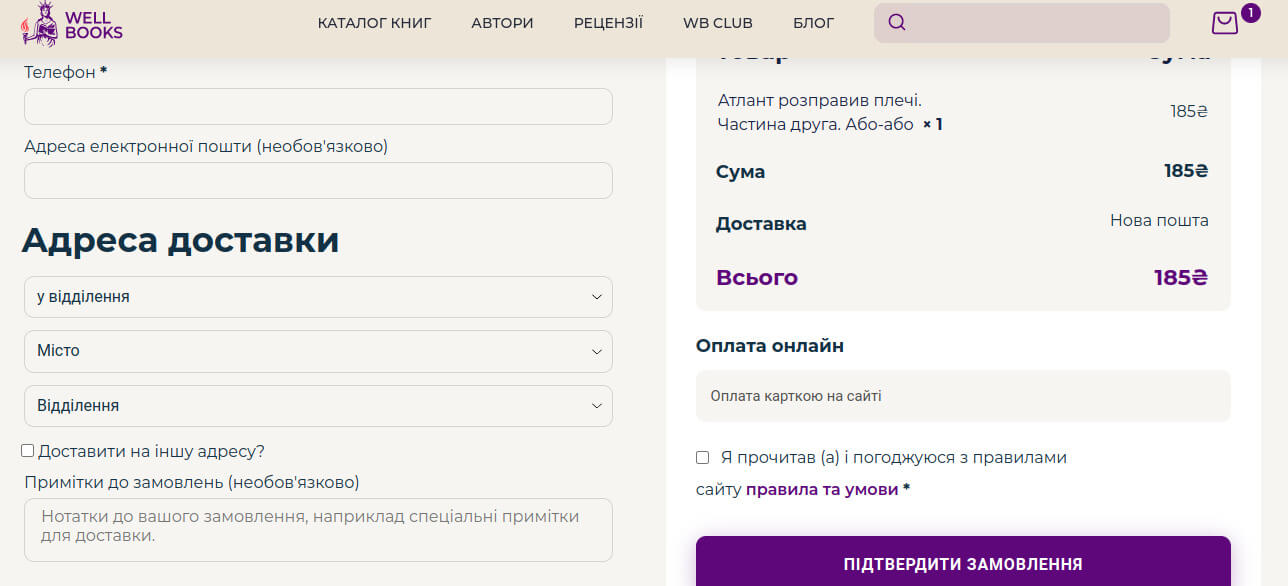1288x586 pixels.
Task: Open the Рецензії menu item
Action: click(x=608, y=23)
